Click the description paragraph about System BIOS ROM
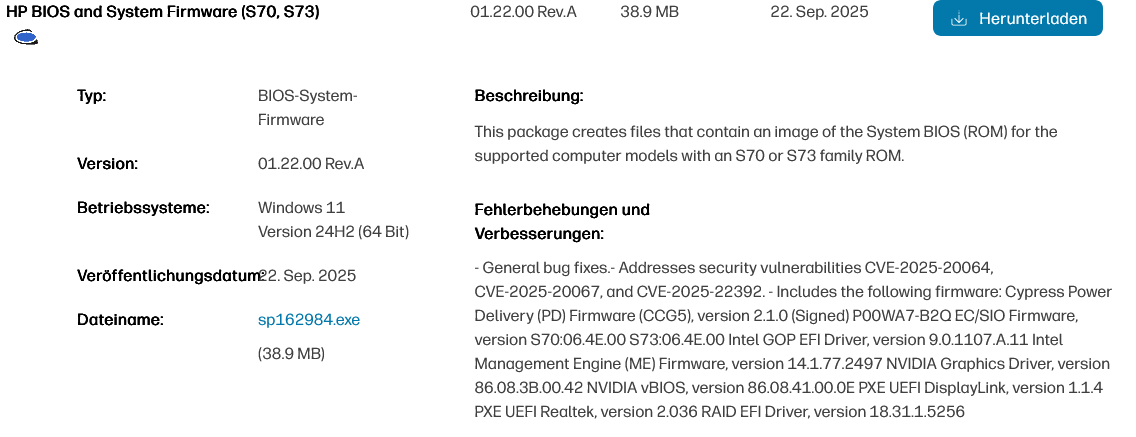Image resolution: width=1136 pixels, height=437 pixels. pos(751,144)
